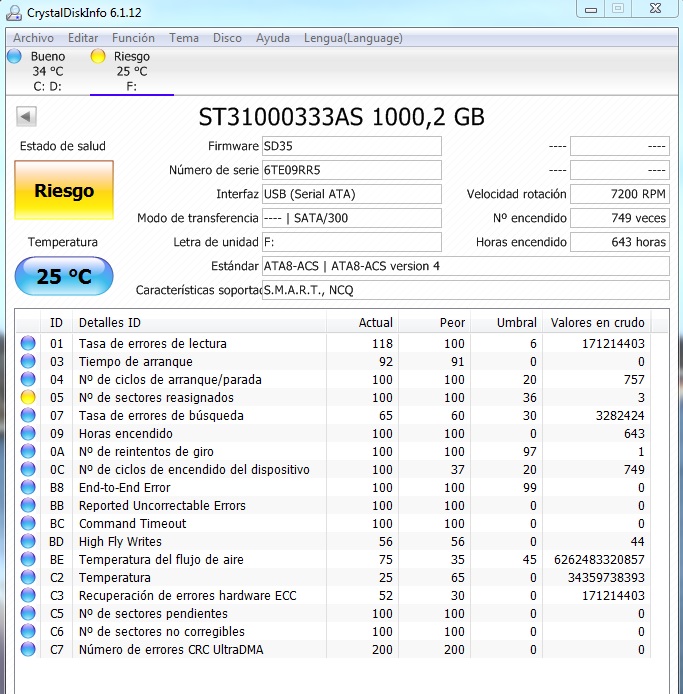Viewport: 683px width, 694px height.
Task: Minimize the CrystalDiskInfo window
Action: [x=590, y=9]
